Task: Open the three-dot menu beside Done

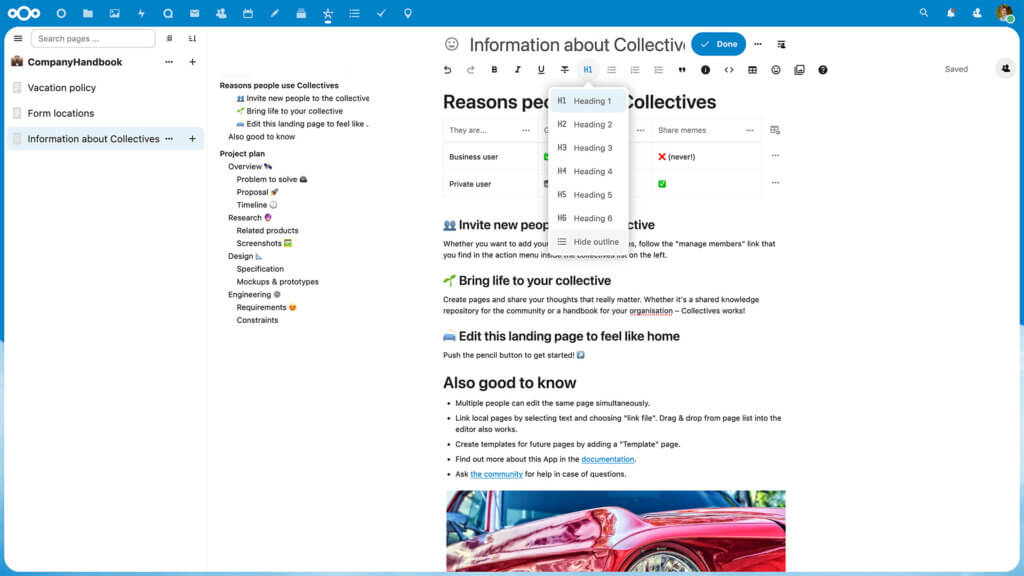Action: click(757, 44)
